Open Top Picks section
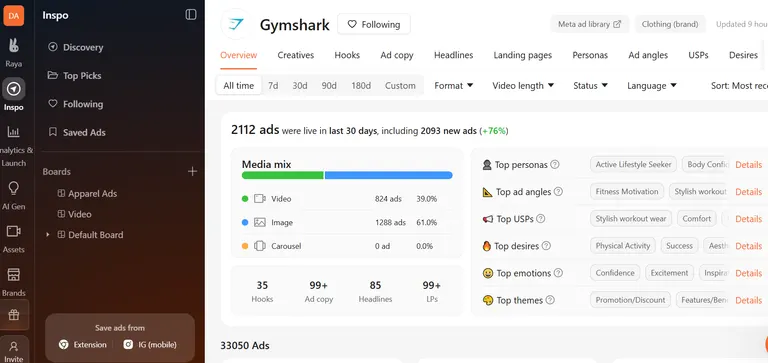Viewport: 768px width, 363px height. point(74,76)
